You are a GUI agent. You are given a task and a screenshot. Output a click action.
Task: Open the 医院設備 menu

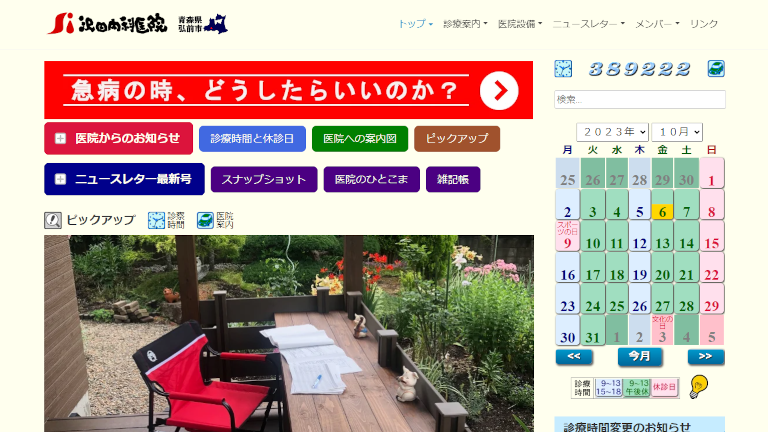(520, 24)
